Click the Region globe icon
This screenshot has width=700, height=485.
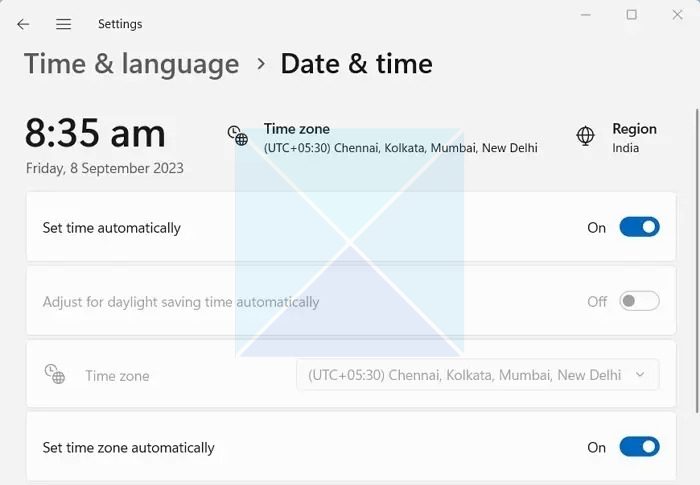point(586,136)
